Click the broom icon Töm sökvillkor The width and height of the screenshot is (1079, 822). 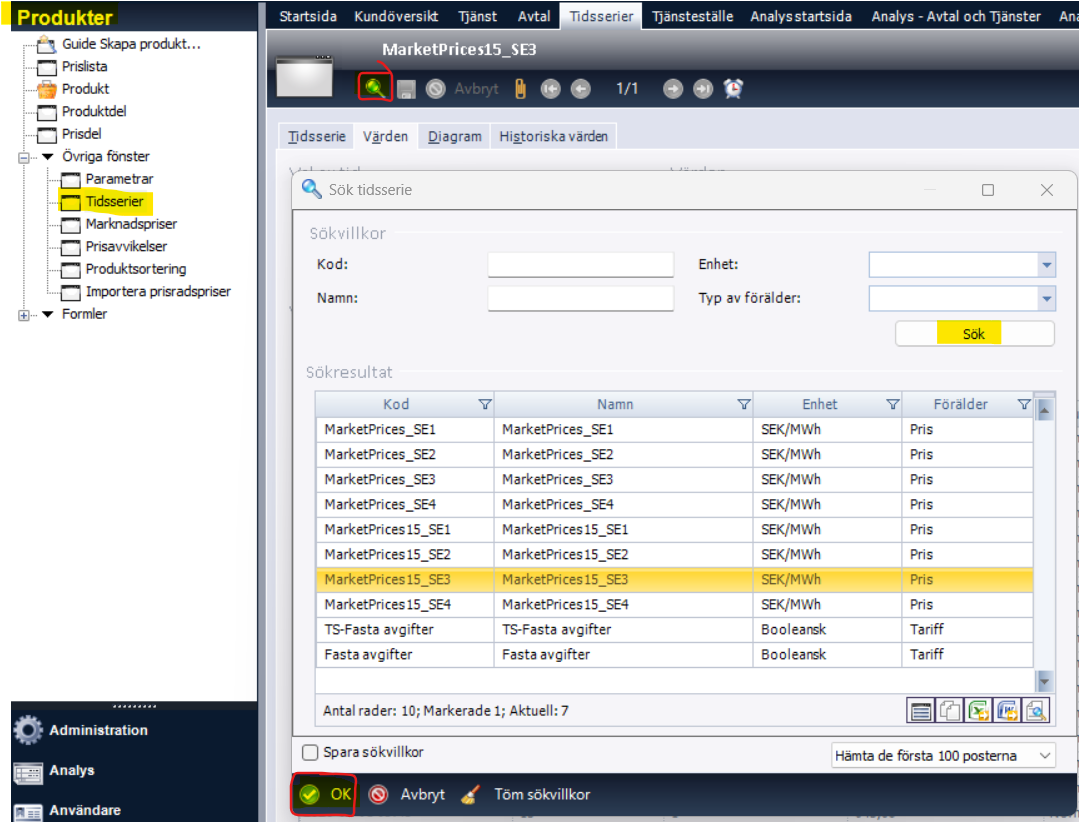[471, 795]
